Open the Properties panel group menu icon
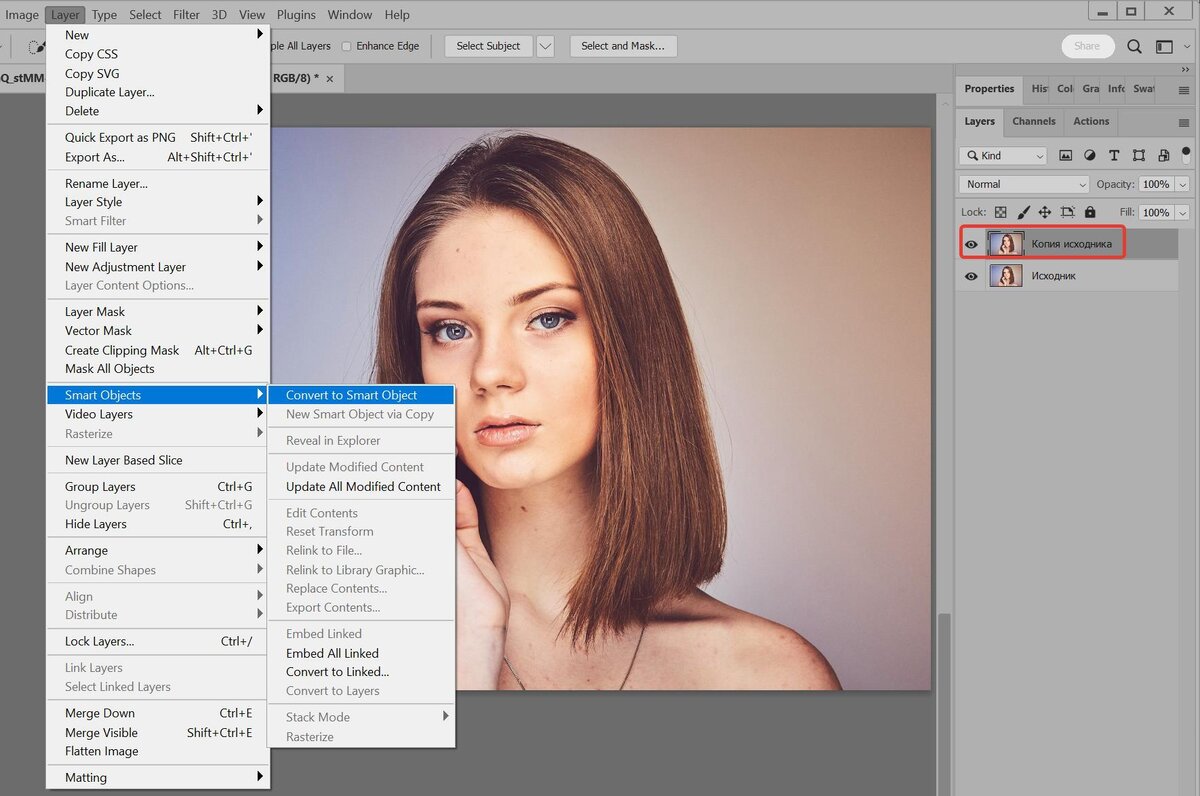1200x796 pixels. click(x=1184, y=90)
